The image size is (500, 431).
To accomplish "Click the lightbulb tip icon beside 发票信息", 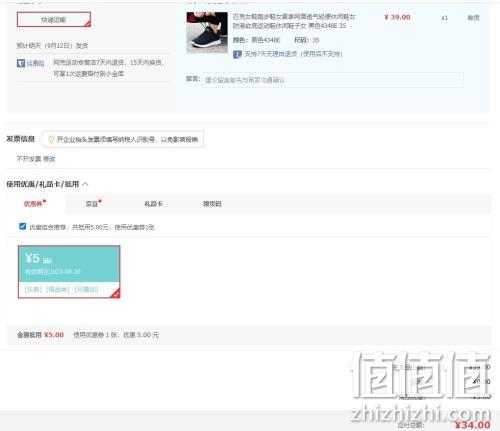I will pos(51,139).
